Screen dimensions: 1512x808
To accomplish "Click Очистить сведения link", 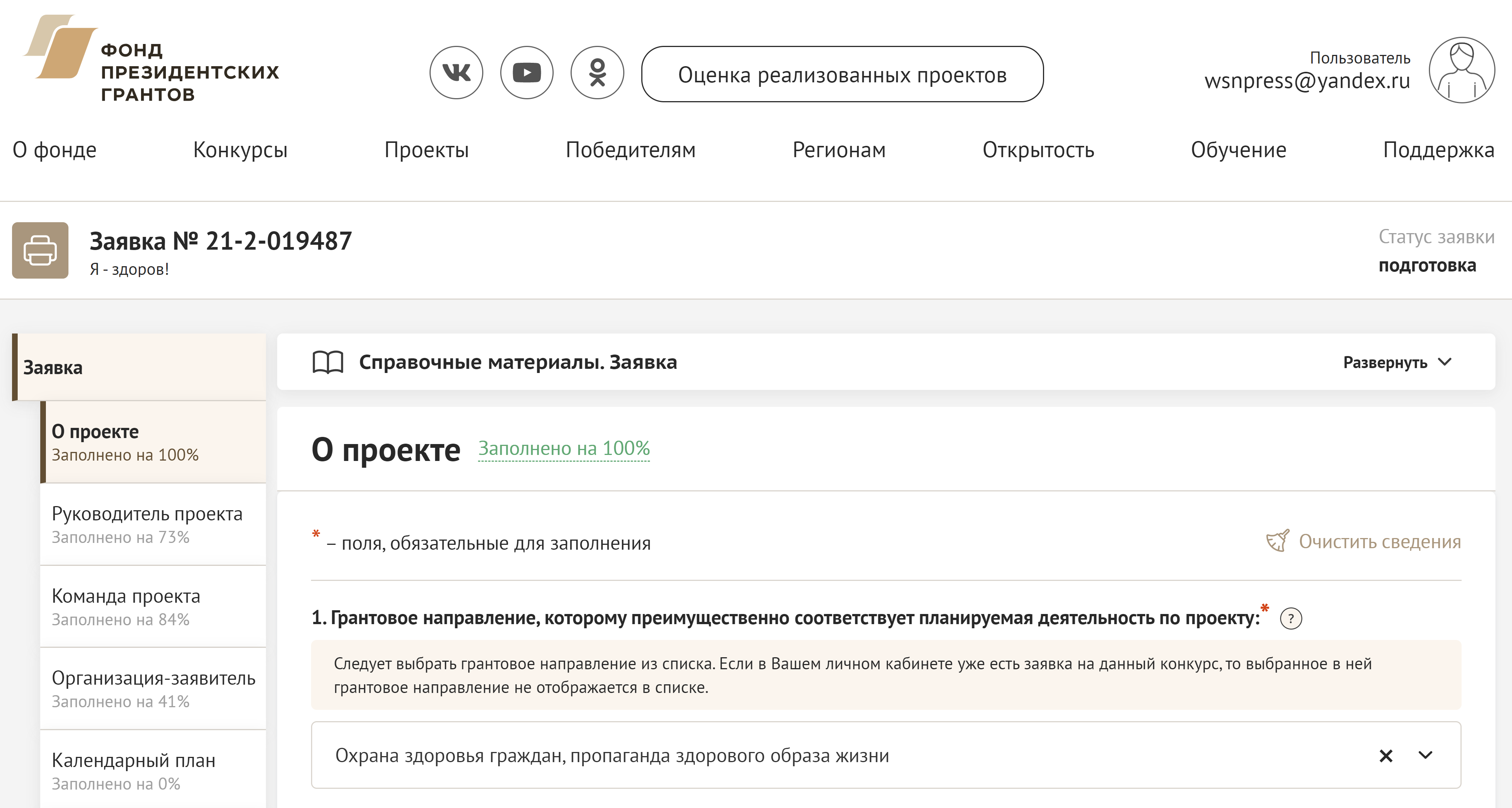I will (1379, 541).
